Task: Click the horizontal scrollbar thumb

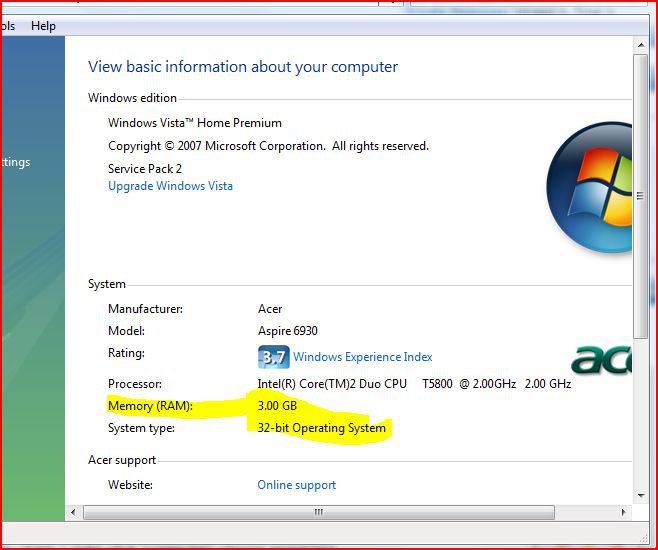Action: [x=319, y=512]
